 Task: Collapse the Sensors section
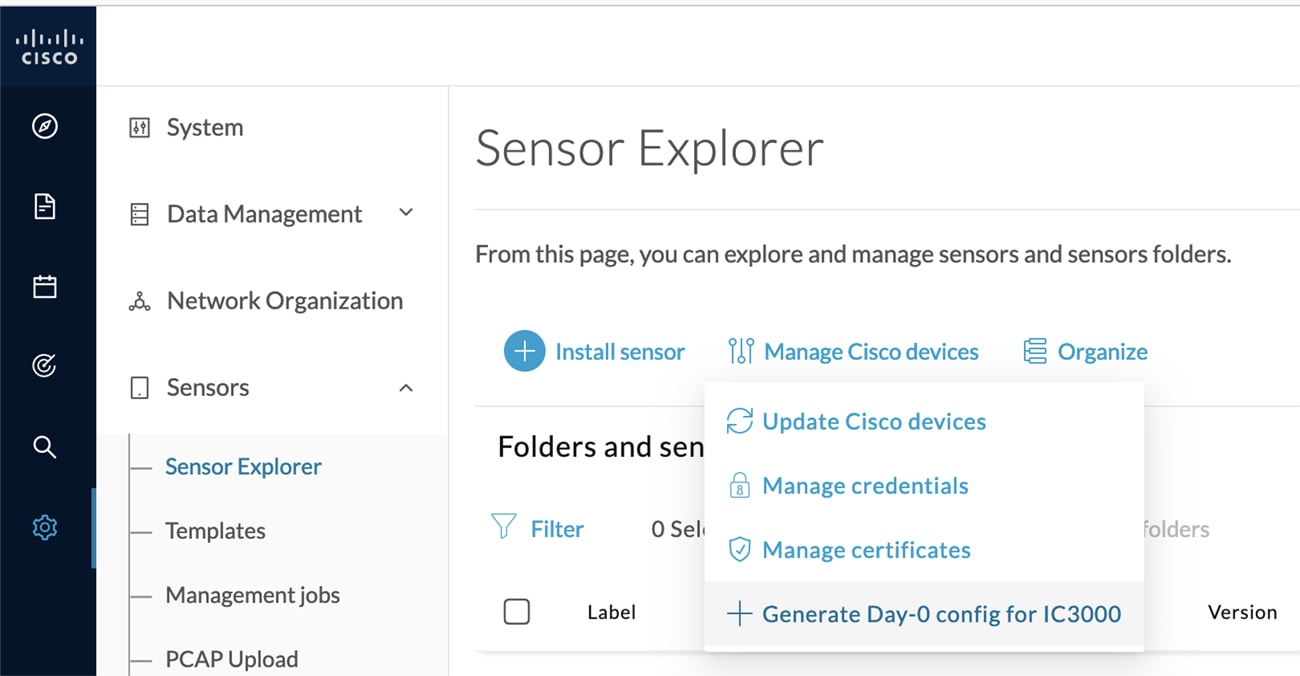[x=406, y=387]
